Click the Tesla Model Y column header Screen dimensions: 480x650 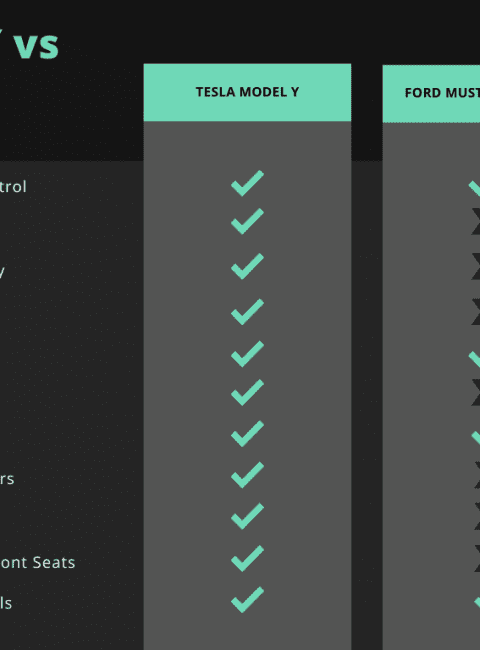[247, 92]
